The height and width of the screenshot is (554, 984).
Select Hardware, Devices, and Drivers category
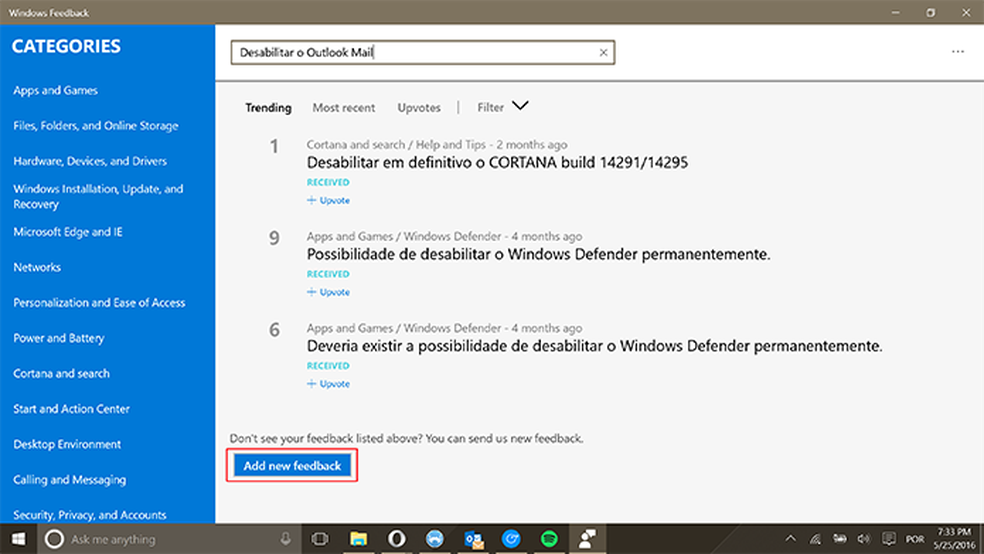90,161
